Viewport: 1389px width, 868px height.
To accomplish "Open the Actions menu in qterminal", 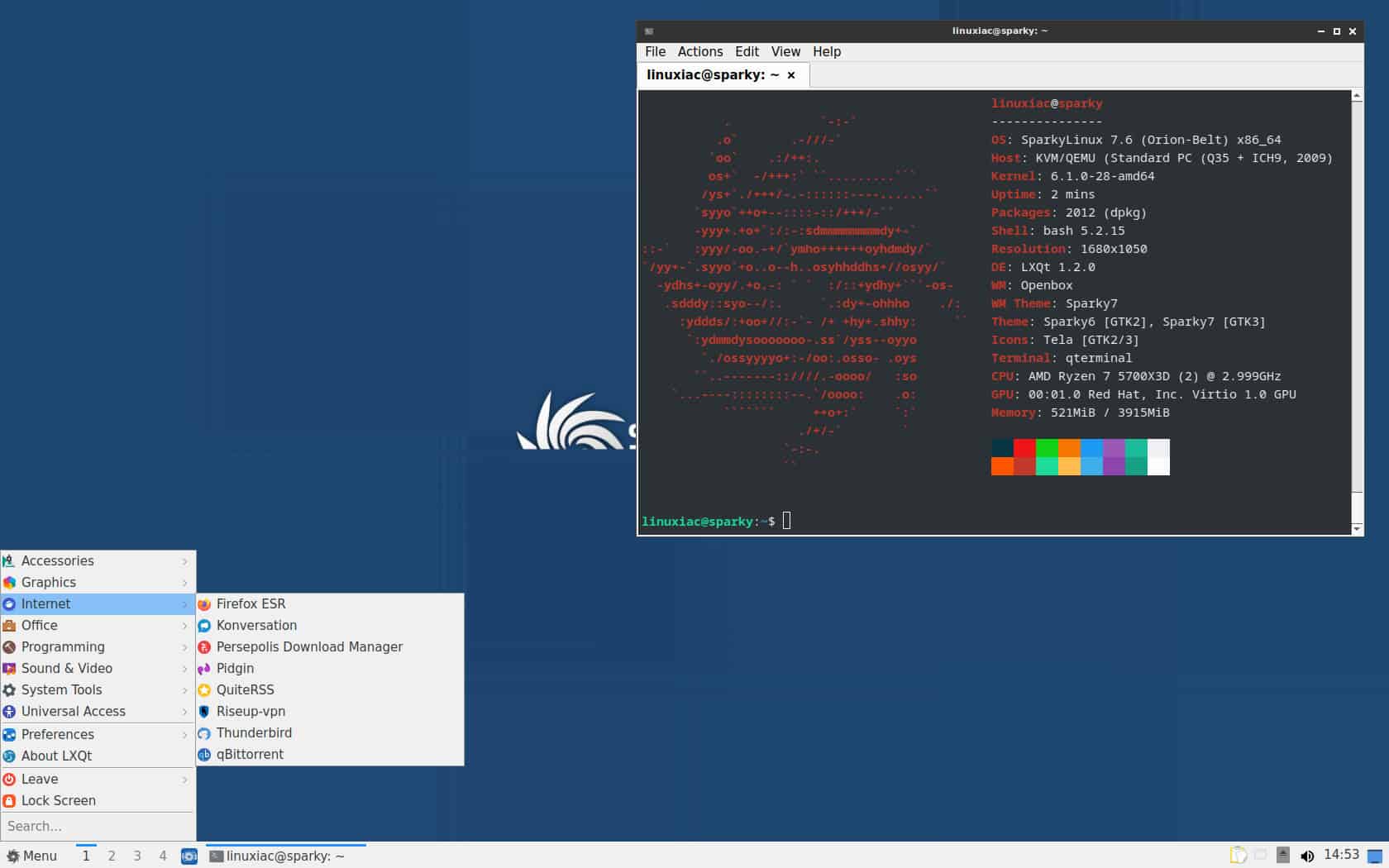I will click(699, 51).
